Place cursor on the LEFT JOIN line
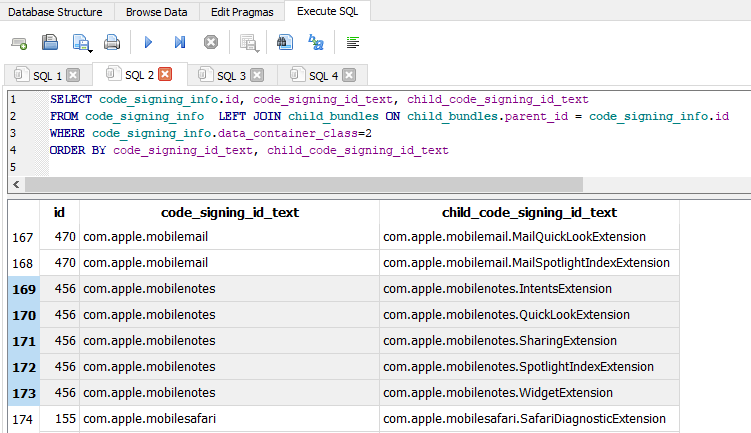The height and width of the screenshot is (433, 751). pos(389,116)
